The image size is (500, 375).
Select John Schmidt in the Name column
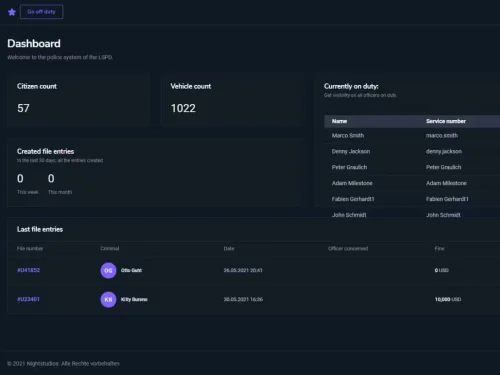tap(349, 215)
